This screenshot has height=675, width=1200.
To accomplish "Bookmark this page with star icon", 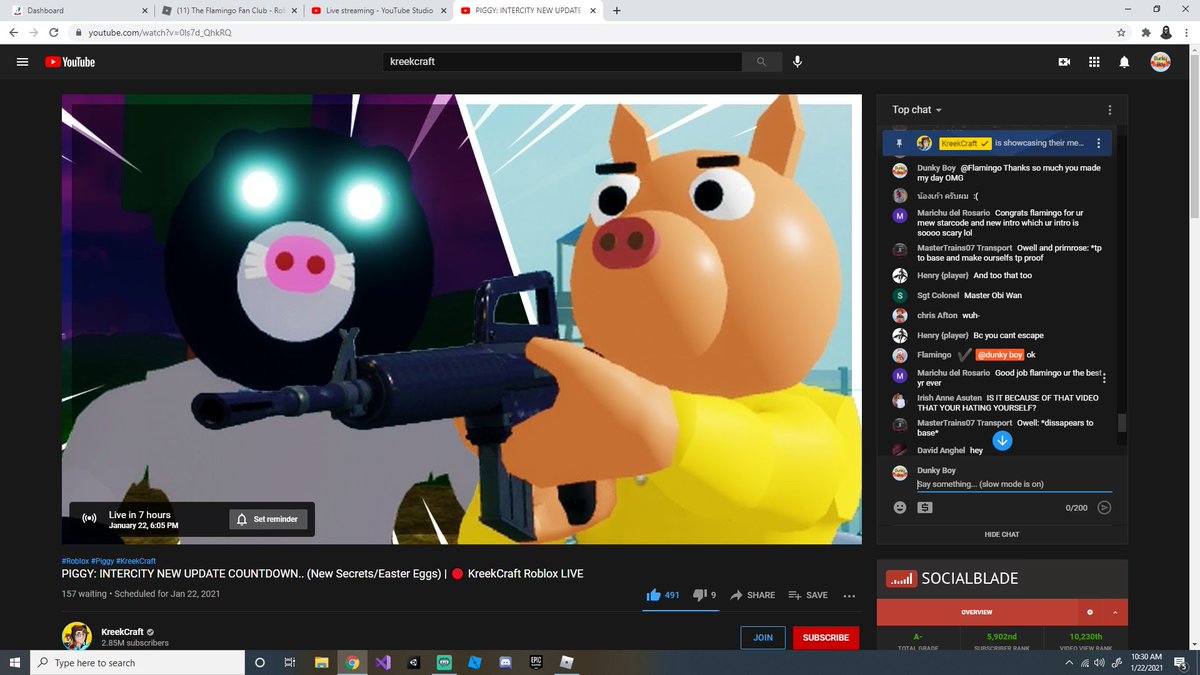I will (x=1121, y=32).
